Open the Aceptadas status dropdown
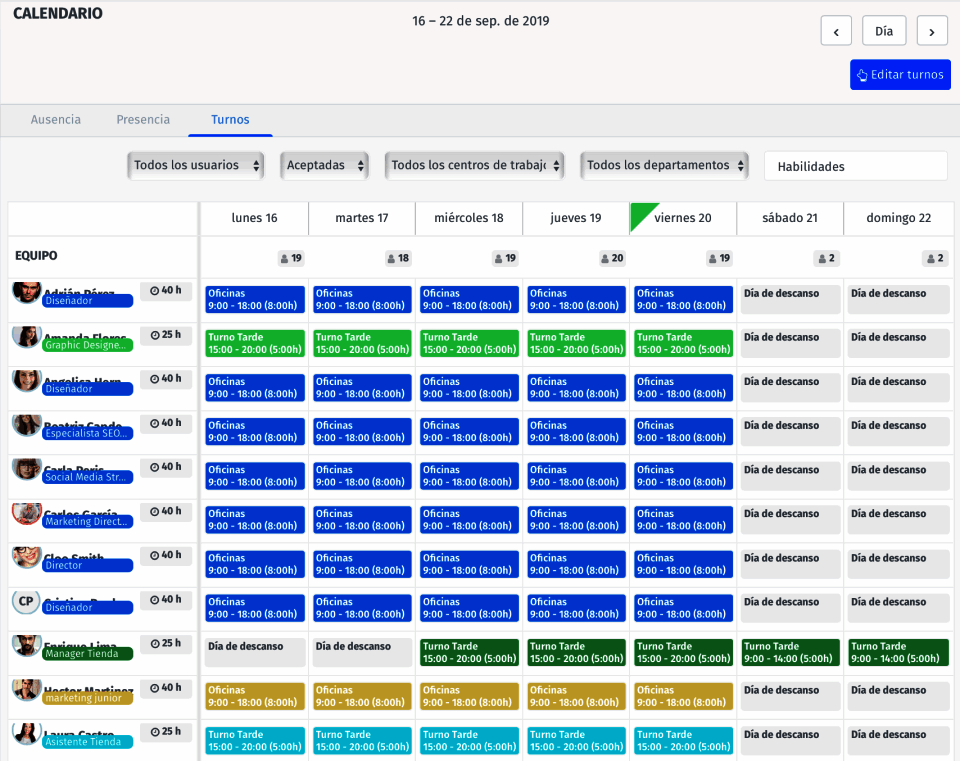The width and height of the screenshot is (960, 761). 324,166
